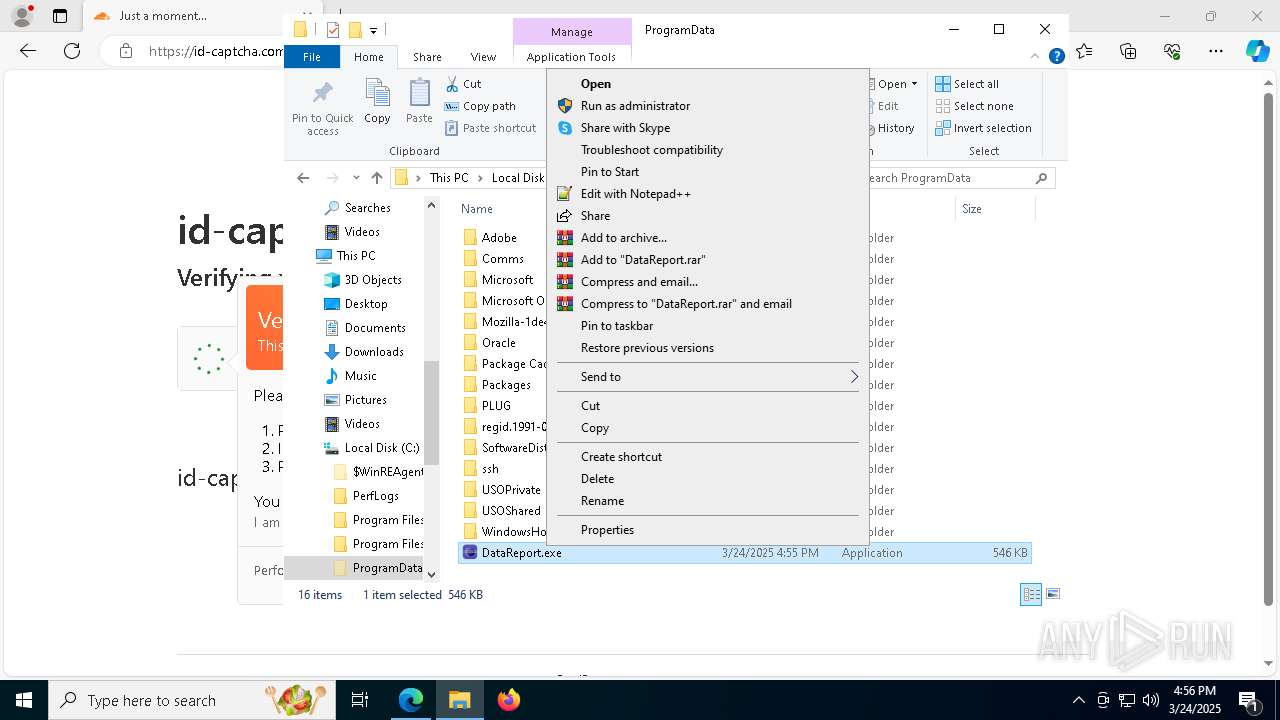This screenshot has width=1280, height=720.
Task: Switch to the View ribbon tab
Action: 483,57
